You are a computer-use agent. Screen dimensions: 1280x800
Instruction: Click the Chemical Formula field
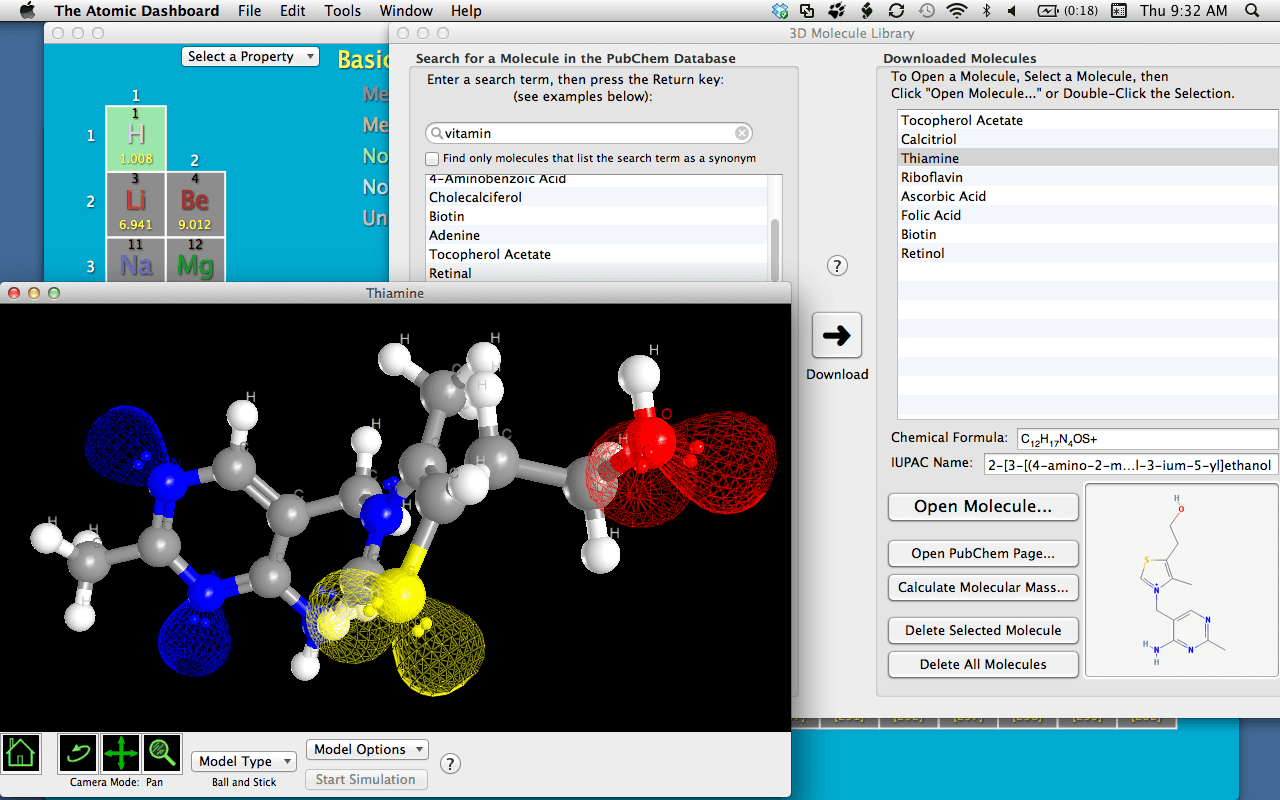coord(1147,439)
